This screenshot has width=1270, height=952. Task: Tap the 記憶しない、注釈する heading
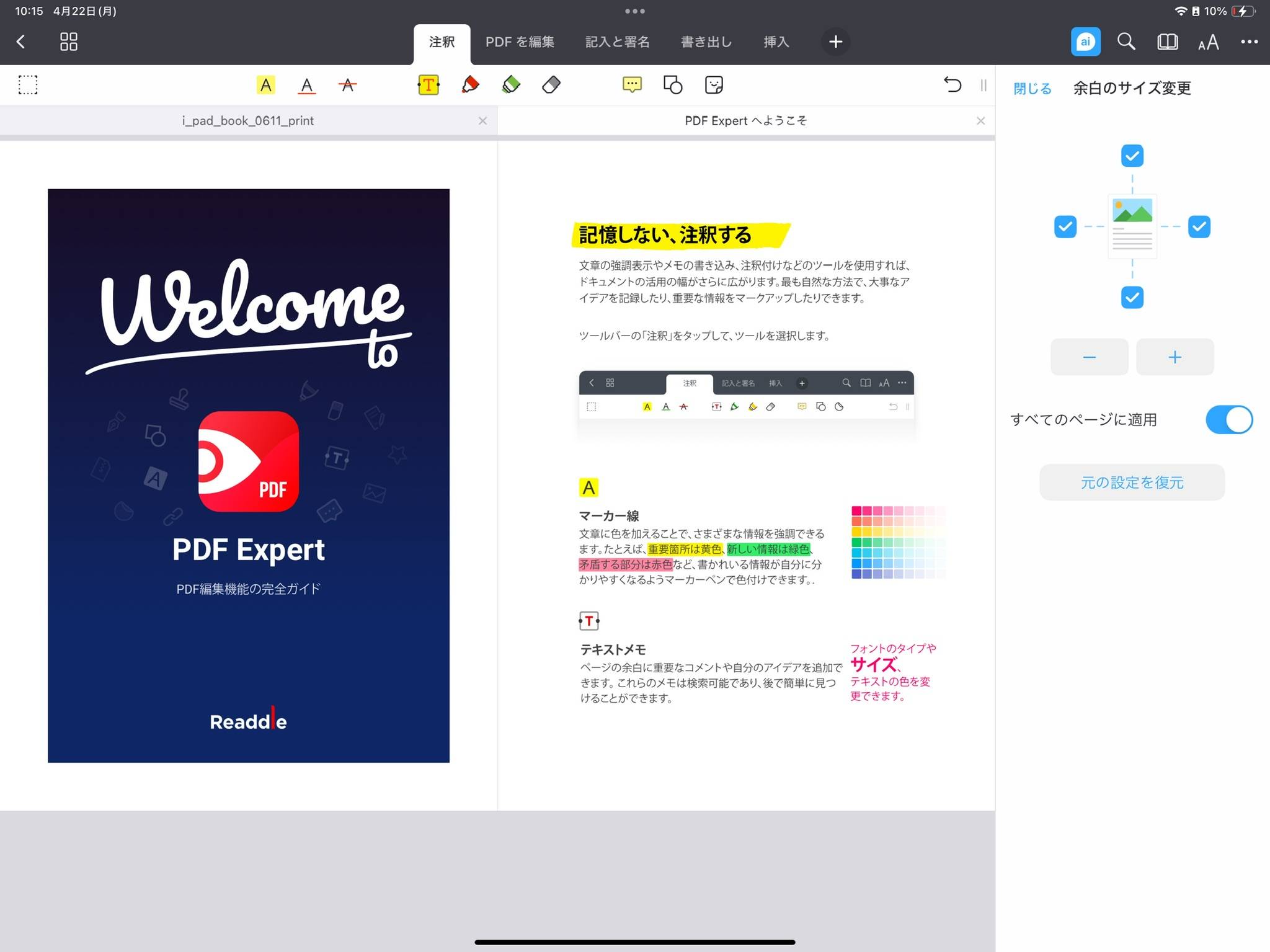[665, 235]
